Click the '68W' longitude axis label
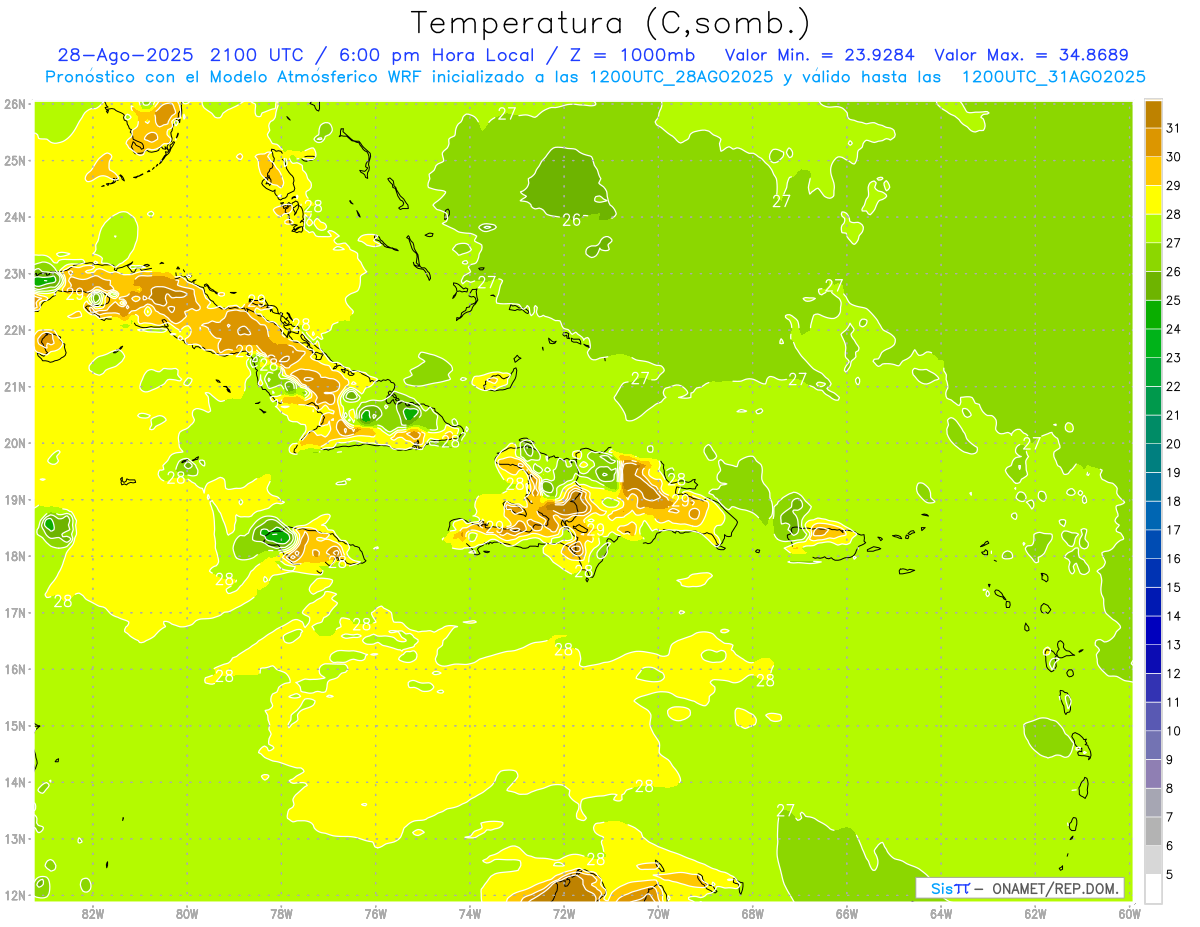1200x927 pixels. (752, 913)
